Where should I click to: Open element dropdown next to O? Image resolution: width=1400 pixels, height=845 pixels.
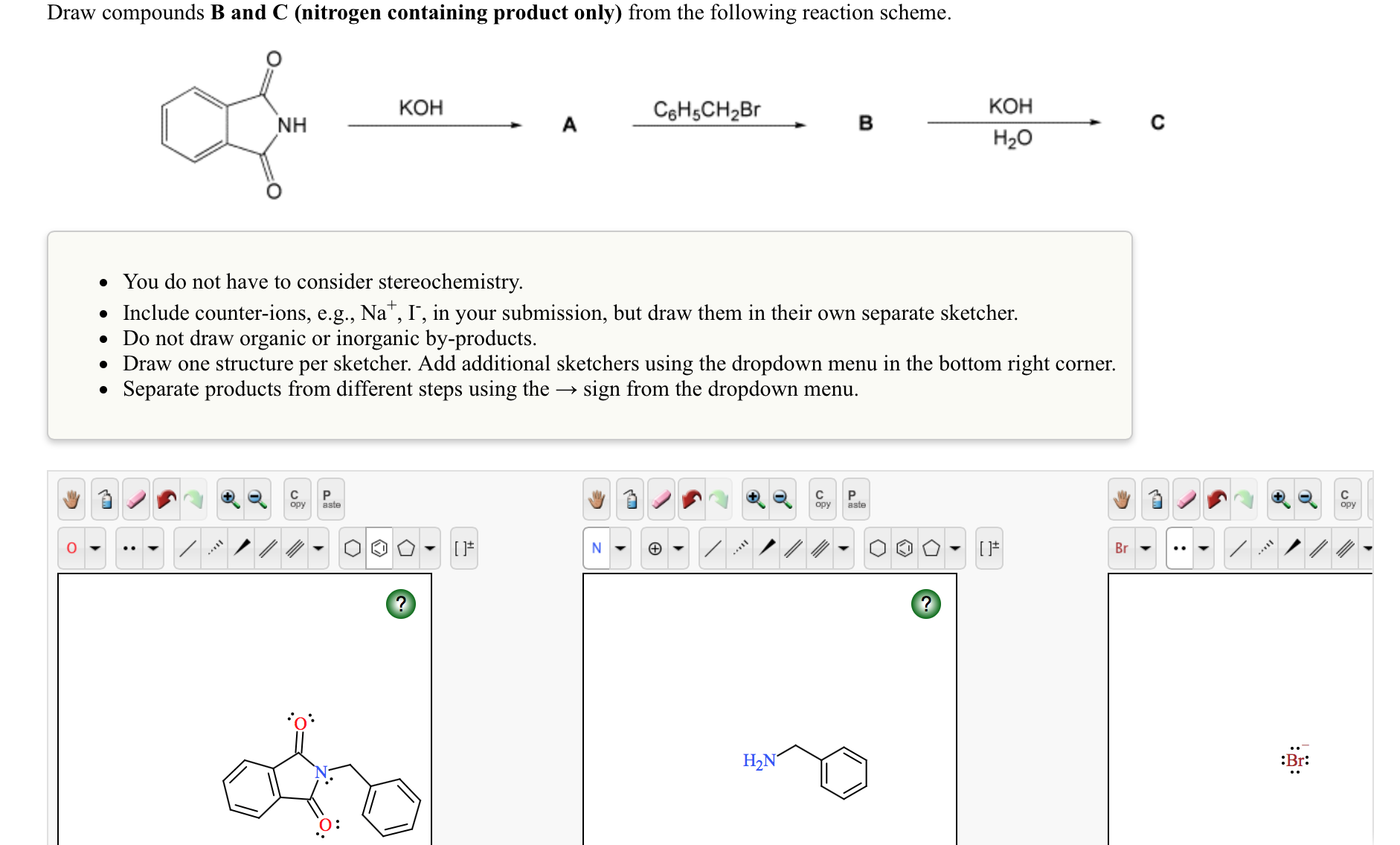pyautogui.click(x=95, y=548)
